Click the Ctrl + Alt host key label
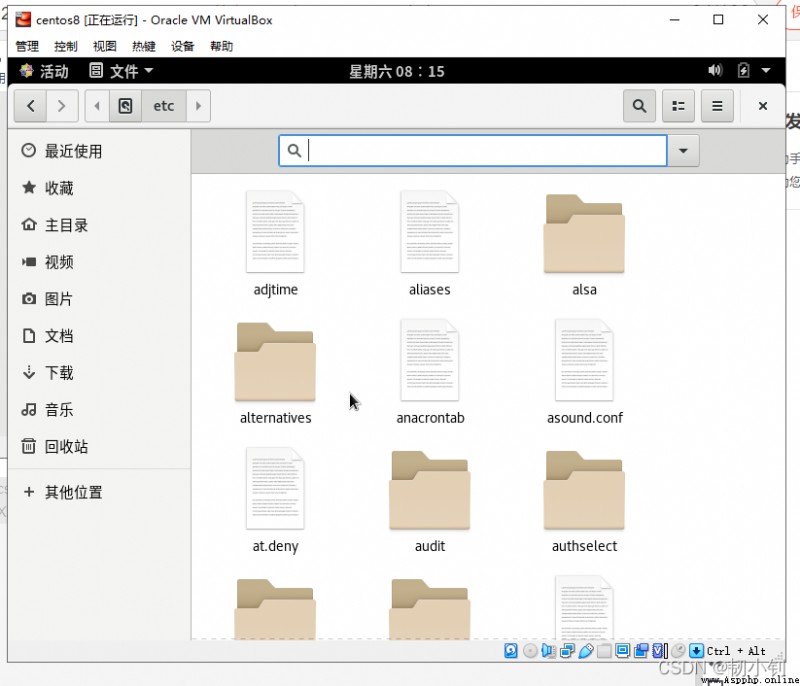The height and width of the screenshot is (686, 800). point(736,651)
